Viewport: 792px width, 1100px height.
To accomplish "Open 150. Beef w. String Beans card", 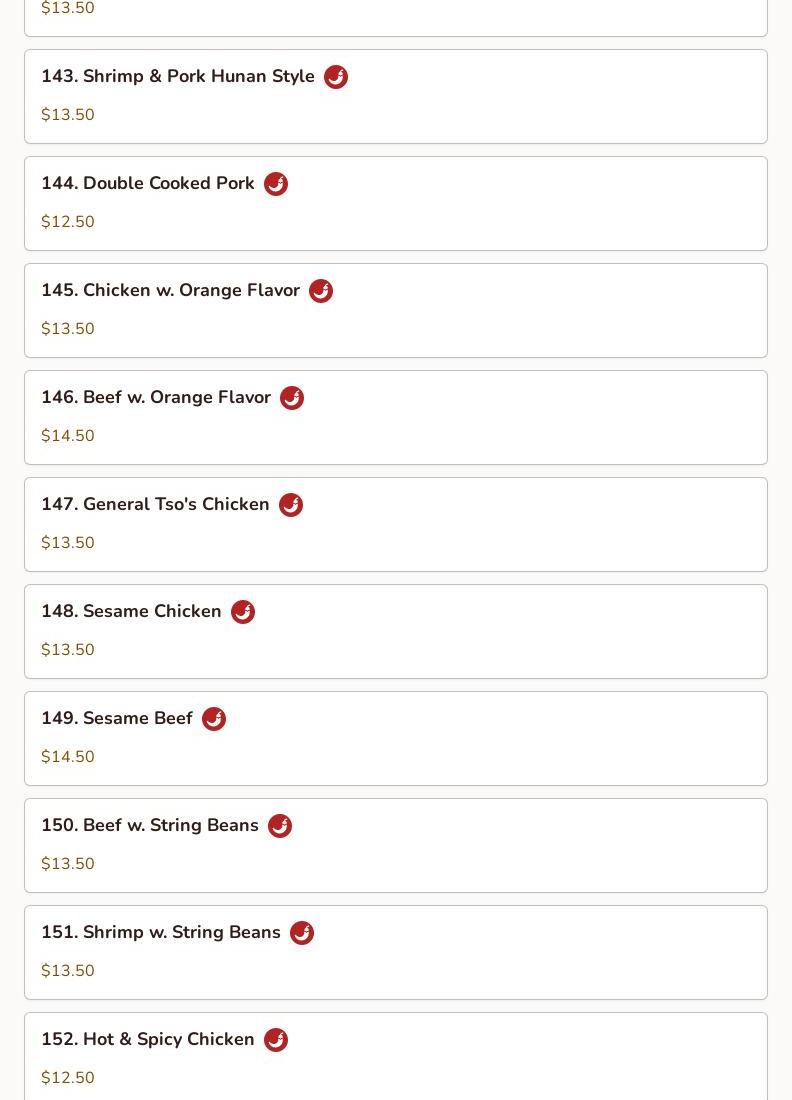I will tap(396, 845).
